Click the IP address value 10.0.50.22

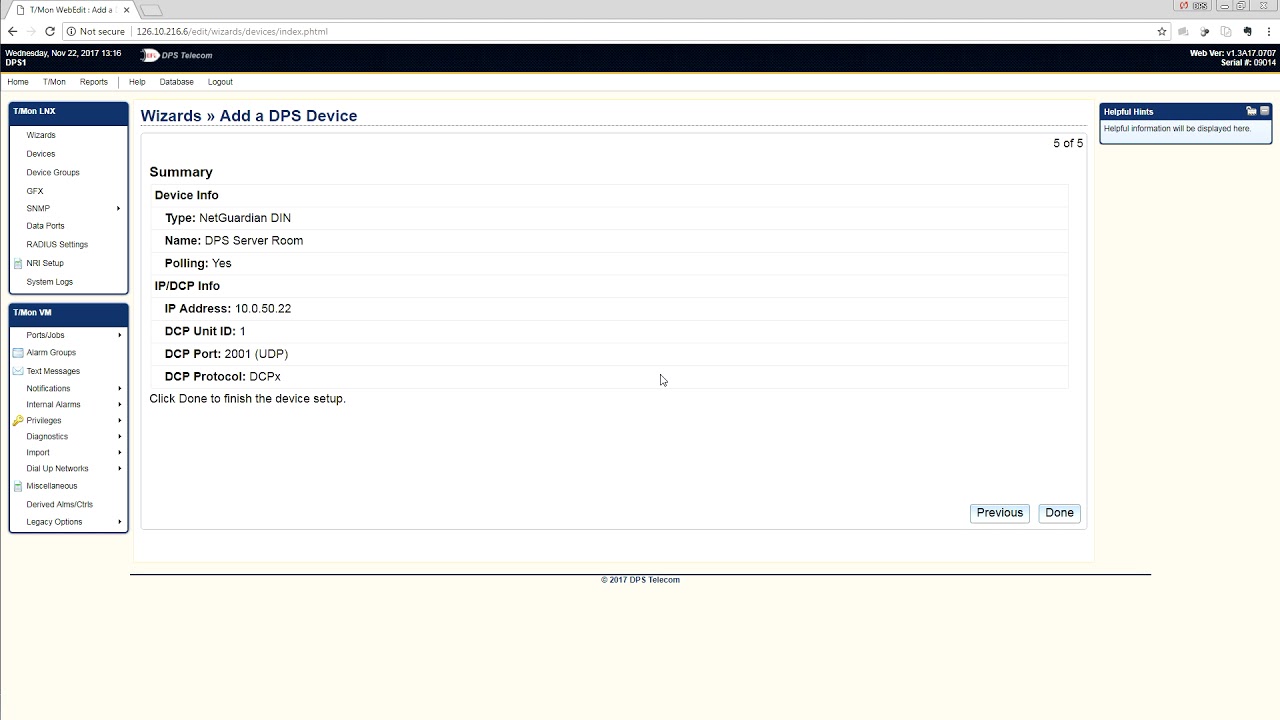(263, 309)
